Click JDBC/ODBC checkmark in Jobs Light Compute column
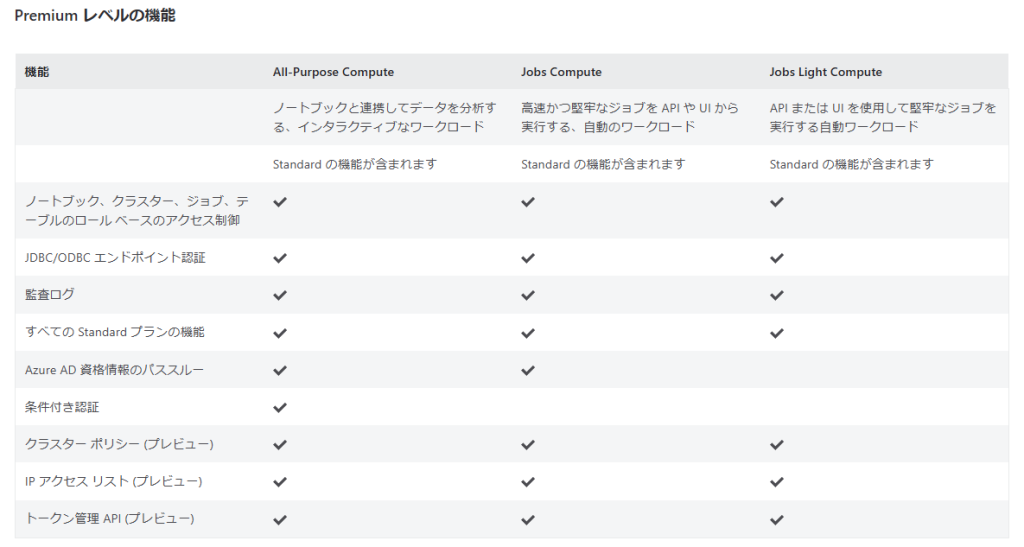Viewport: 1024px width, 547px height. pyautogui.click(x=776, y=258)
